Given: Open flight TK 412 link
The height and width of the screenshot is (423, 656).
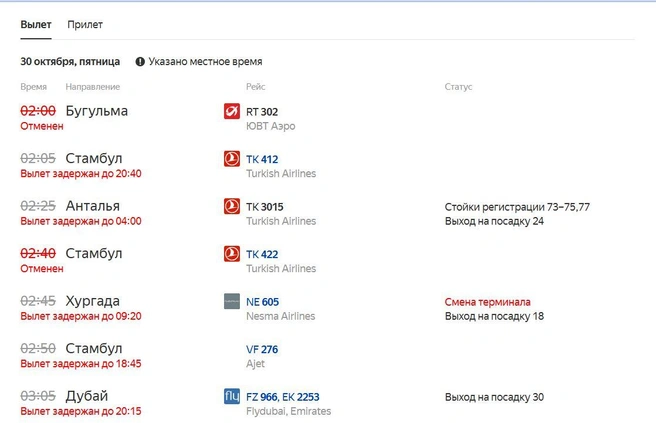Looking at the screenshot, I should (262, 159).
